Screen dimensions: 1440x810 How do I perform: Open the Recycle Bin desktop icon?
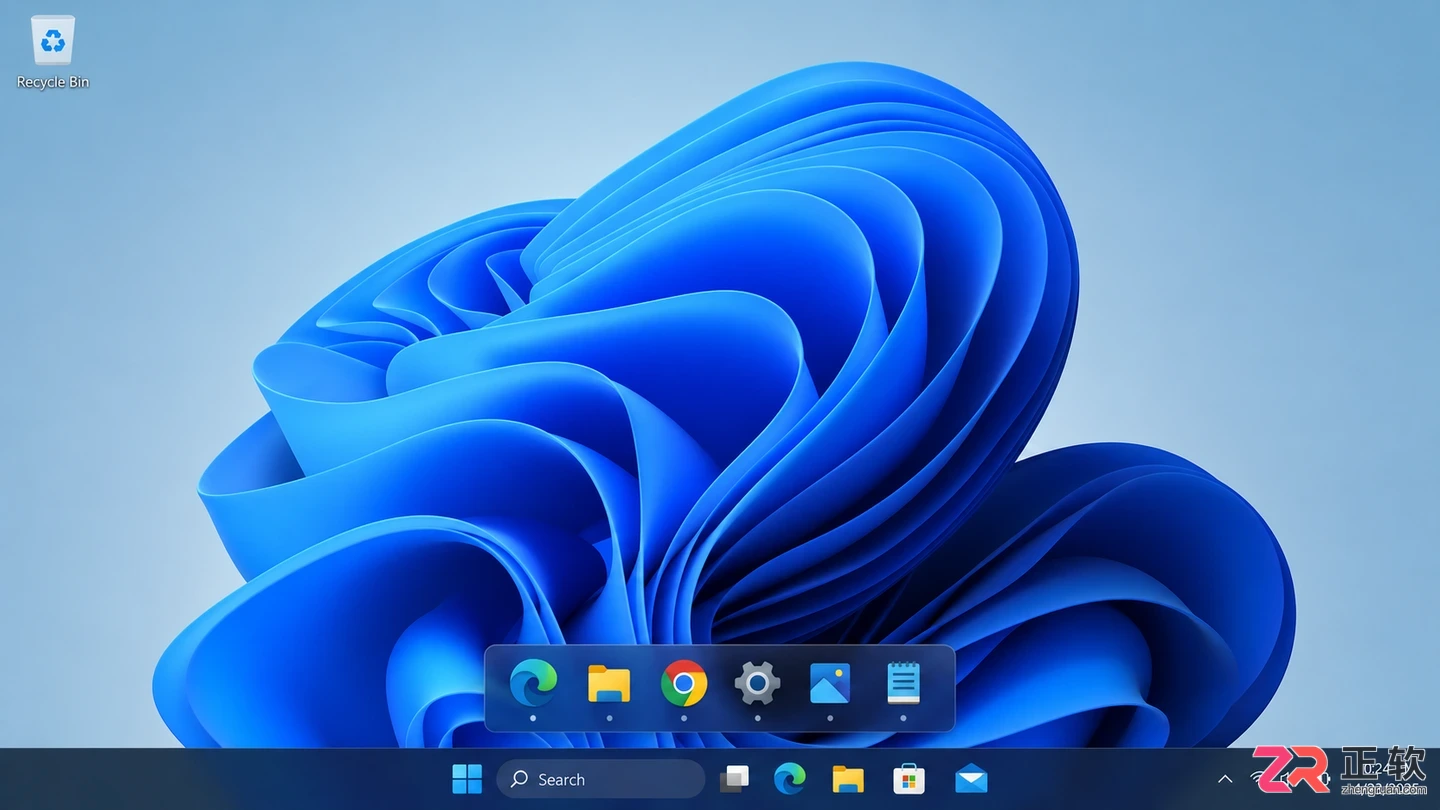pos(53,52)
